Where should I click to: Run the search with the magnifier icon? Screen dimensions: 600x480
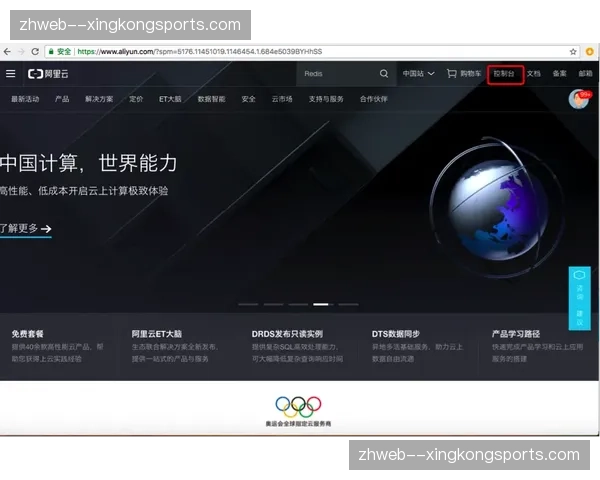coord(384,73)
